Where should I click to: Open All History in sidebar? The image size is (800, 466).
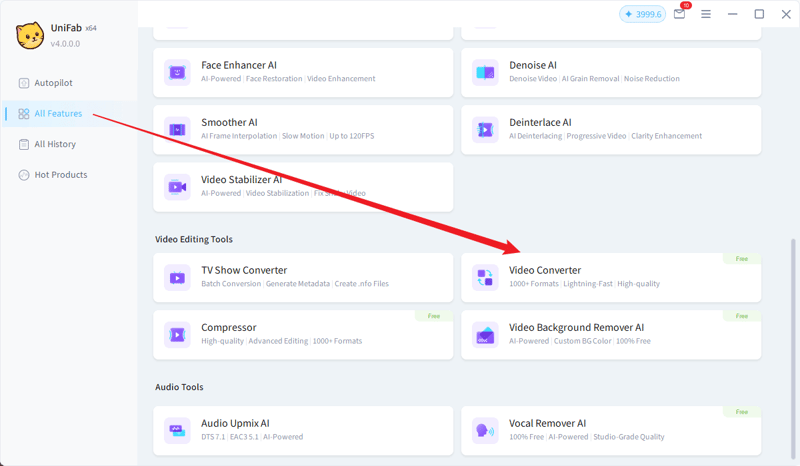point(55,144)
